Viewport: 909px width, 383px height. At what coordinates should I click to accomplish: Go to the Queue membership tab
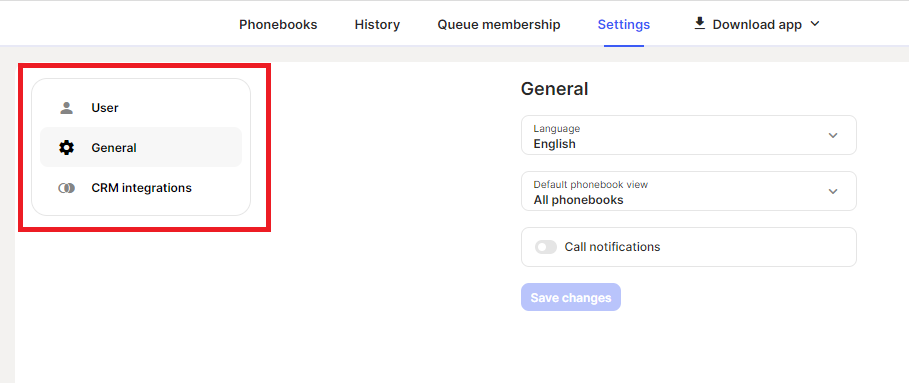click(x=499, y=24)
